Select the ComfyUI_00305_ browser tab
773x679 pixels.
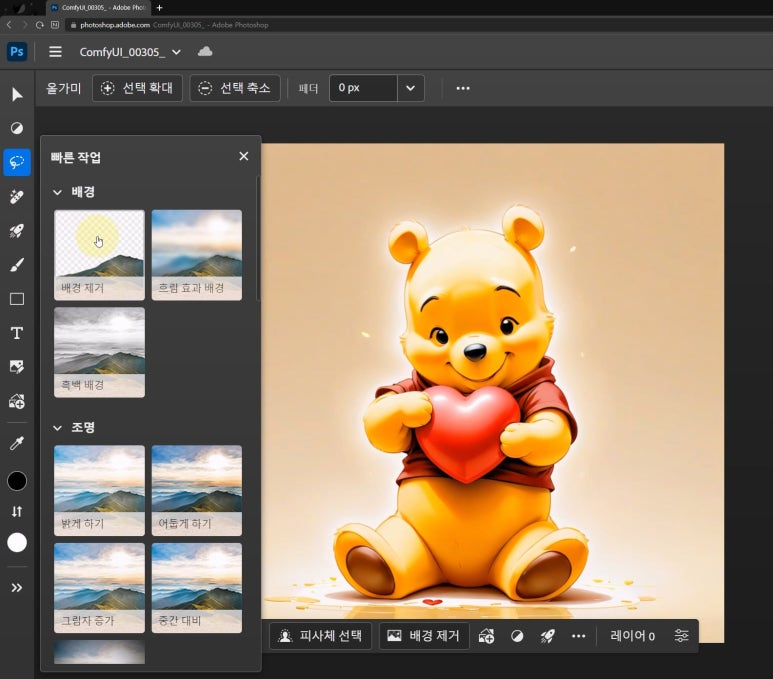pos(98,7)
